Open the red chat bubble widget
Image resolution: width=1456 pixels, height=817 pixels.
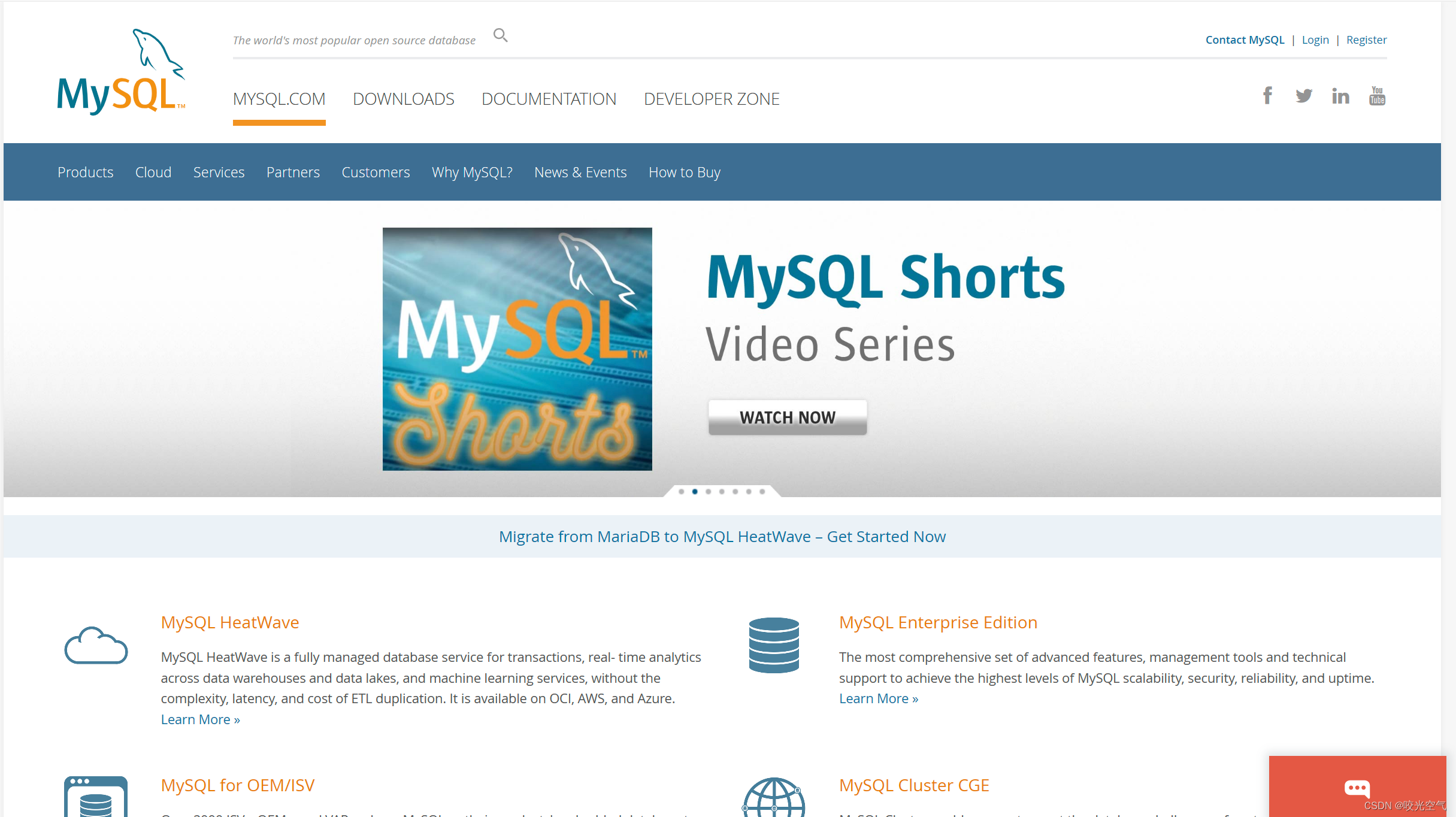1357,786
